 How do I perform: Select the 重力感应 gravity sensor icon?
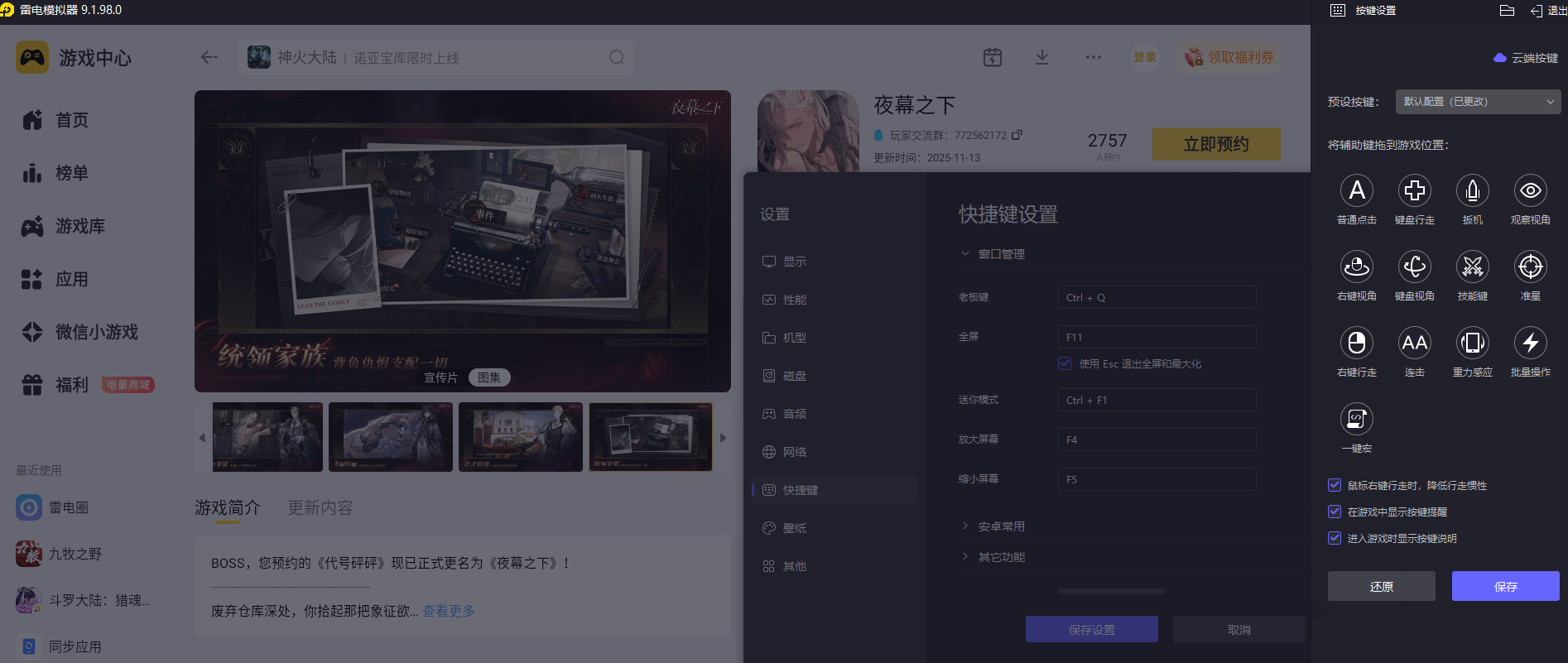pos(1472,344)
